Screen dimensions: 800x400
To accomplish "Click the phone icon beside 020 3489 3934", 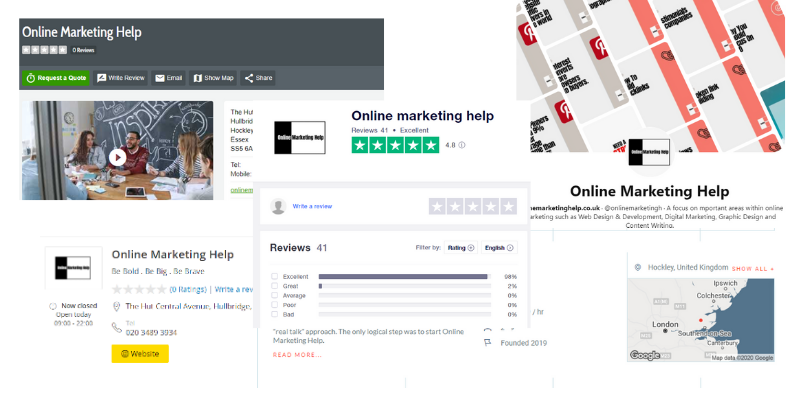I will (116, 327).
